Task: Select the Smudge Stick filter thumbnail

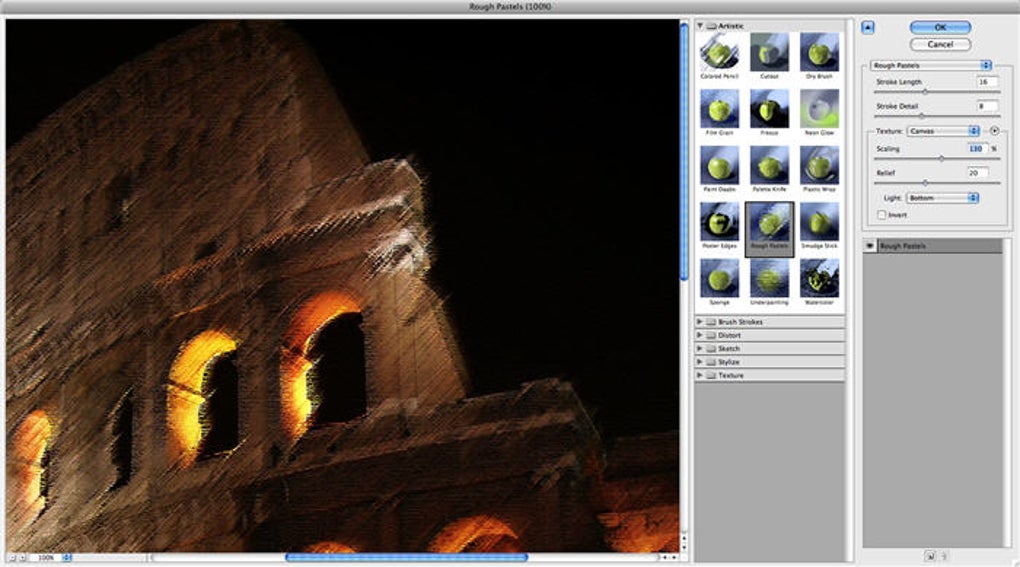Action: tap(819, 222)
